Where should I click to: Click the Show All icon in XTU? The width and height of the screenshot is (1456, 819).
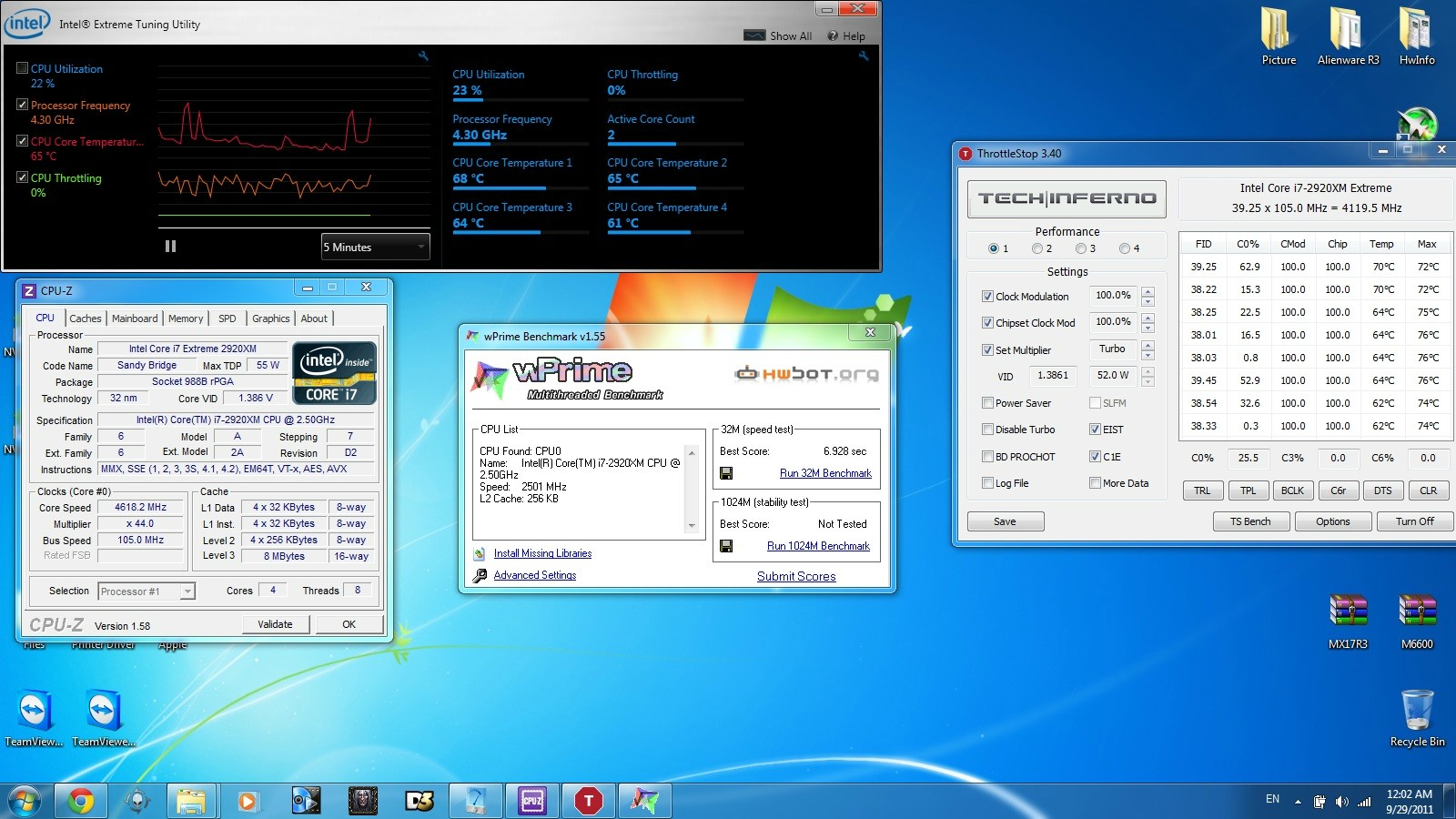point(754,35)
